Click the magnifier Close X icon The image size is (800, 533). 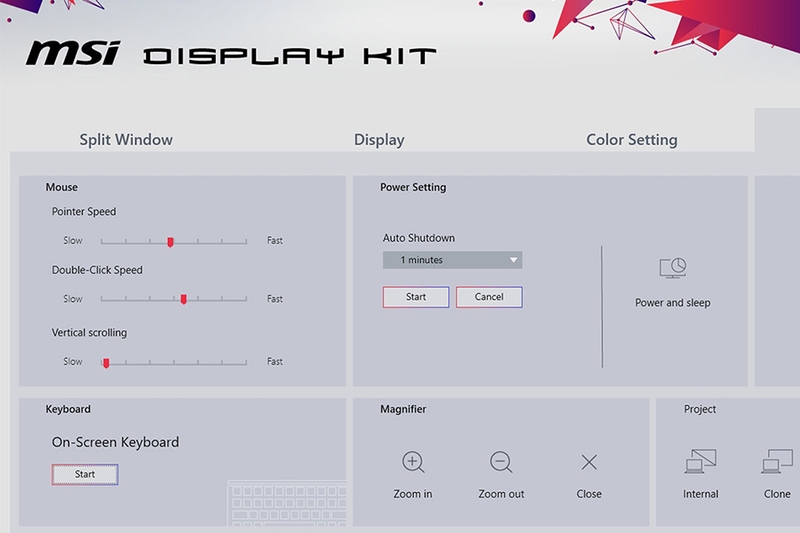589,462
